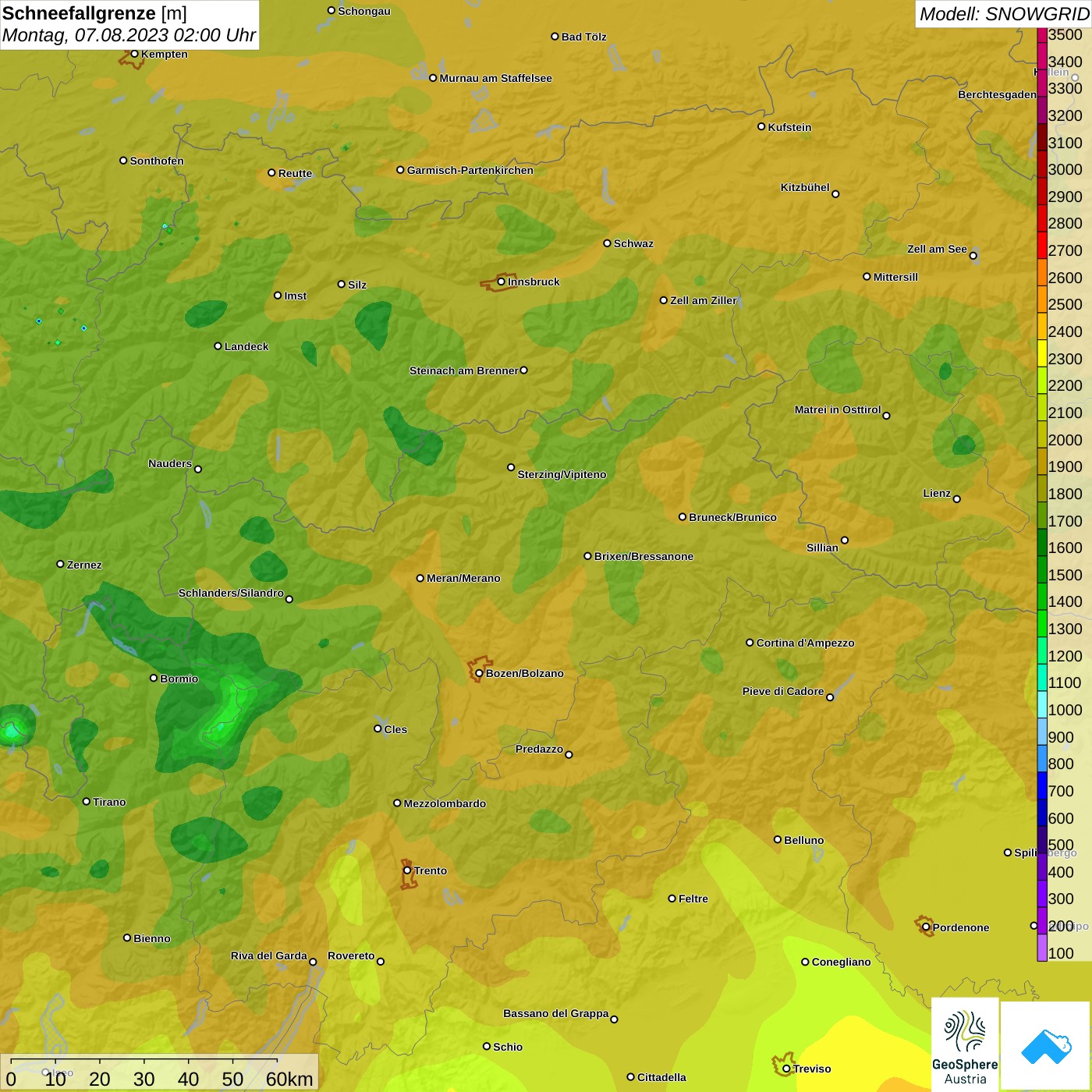
Task: Click the Riva del Garda label
Action: coord(269,955)
